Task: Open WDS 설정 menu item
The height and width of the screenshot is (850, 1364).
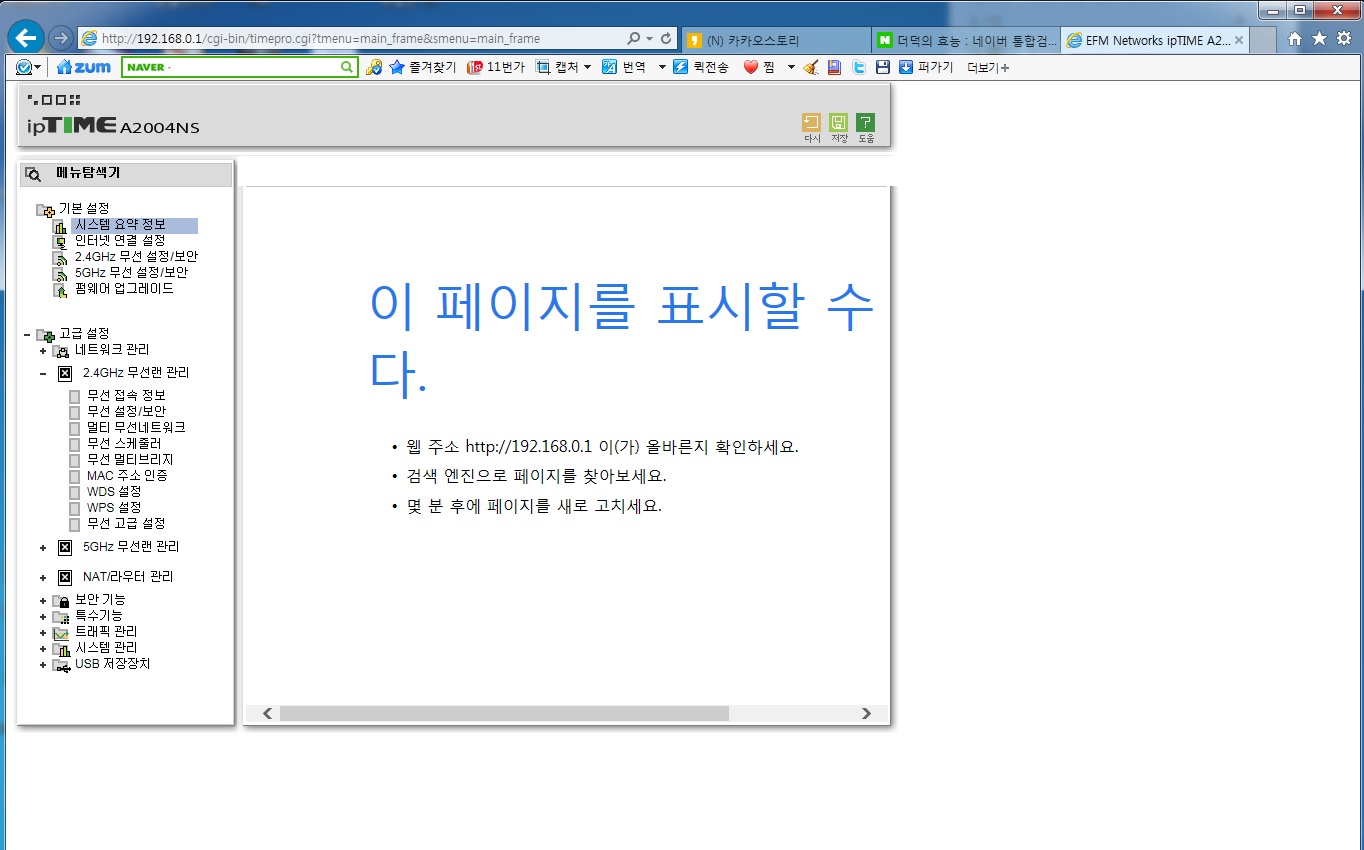Action: point(114,491)
